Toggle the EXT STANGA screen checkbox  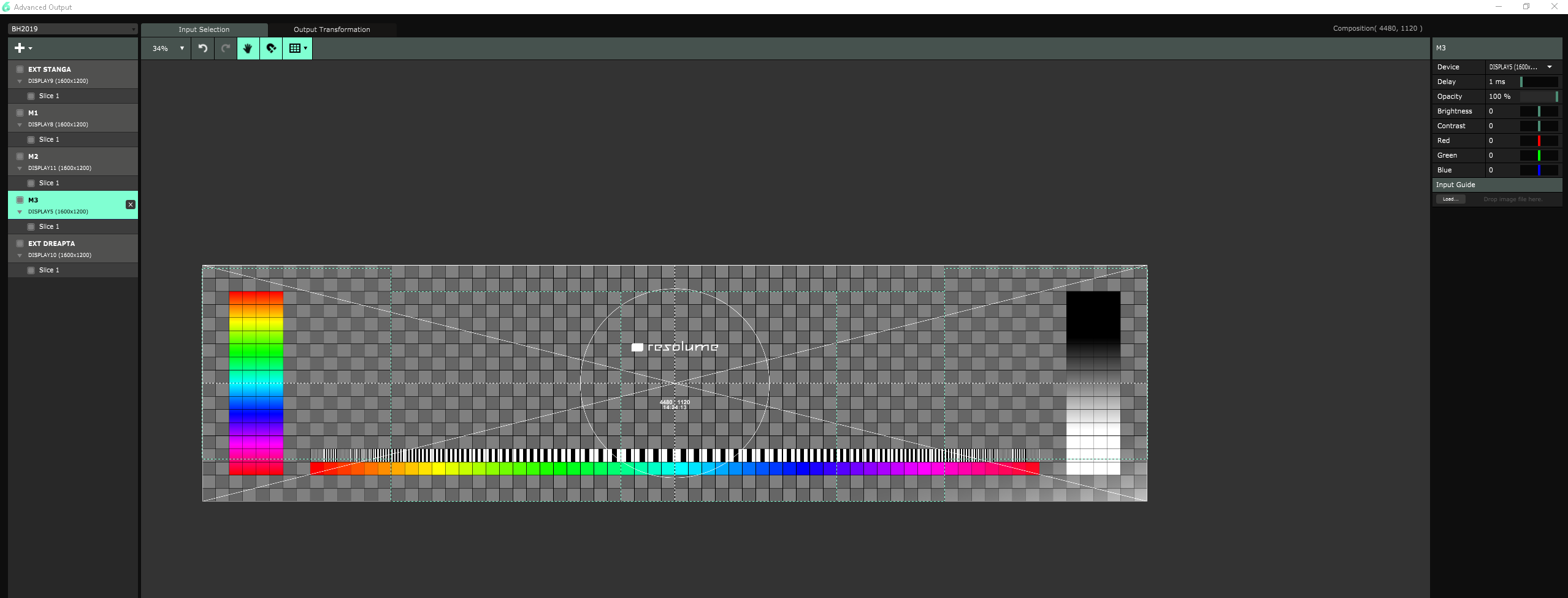[20, 69]
